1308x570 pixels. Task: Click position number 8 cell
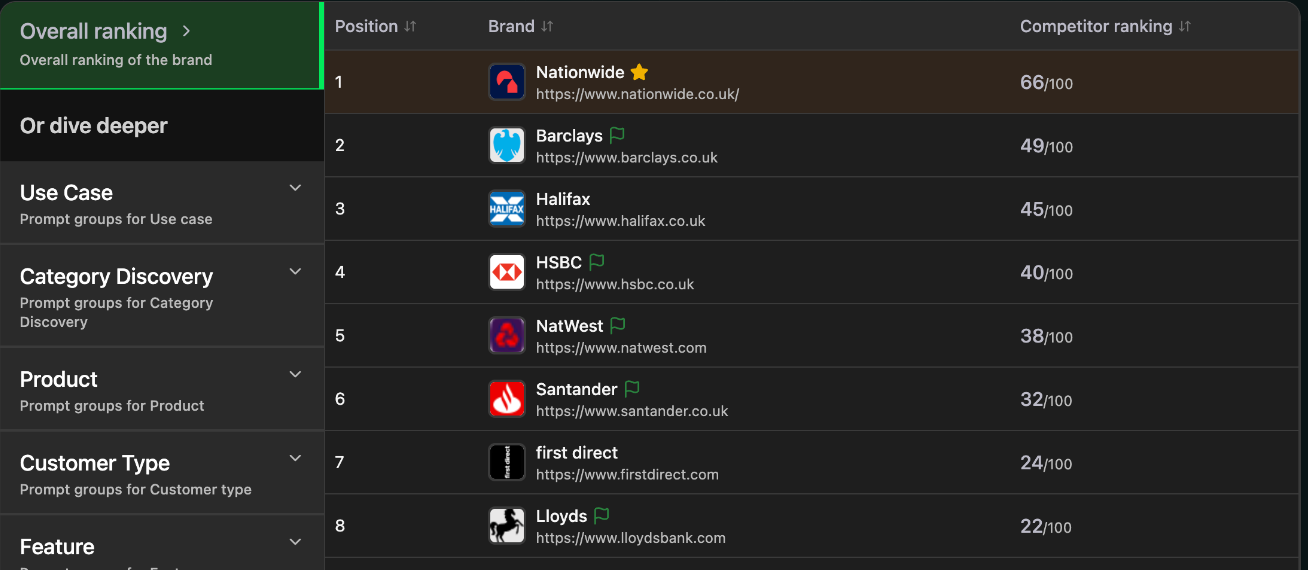point(340,526)
